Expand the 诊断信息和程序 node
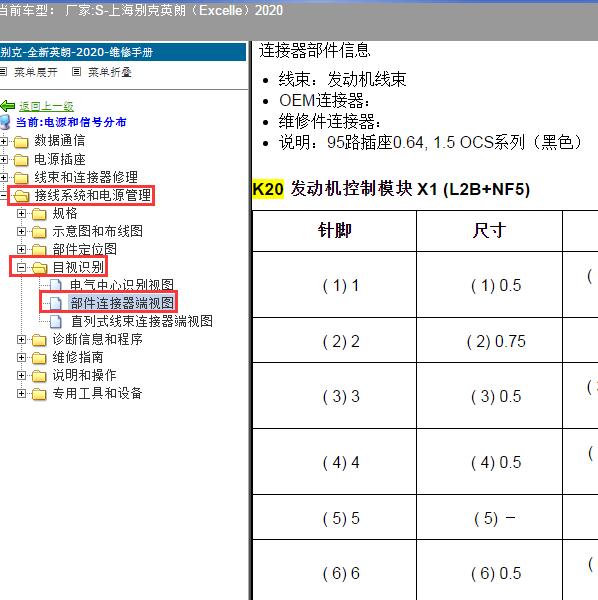This screenshot has width=598, height=600. 21,339
